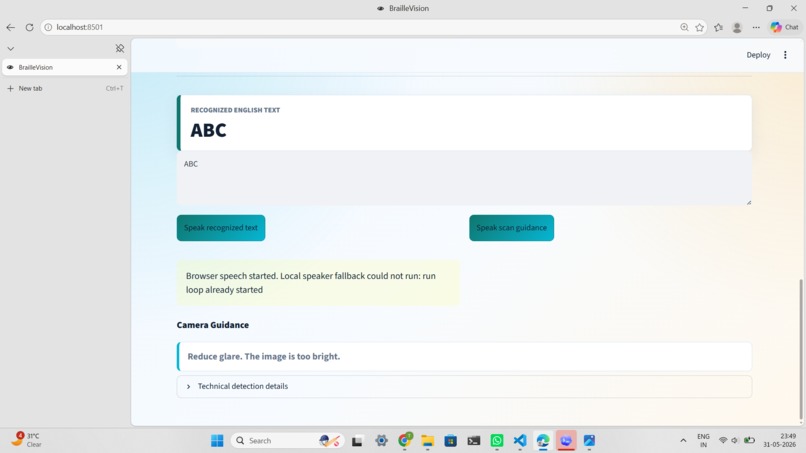806x453 pixels.
Task: Click the page vertical scrollbar
Action: [801, 350]
